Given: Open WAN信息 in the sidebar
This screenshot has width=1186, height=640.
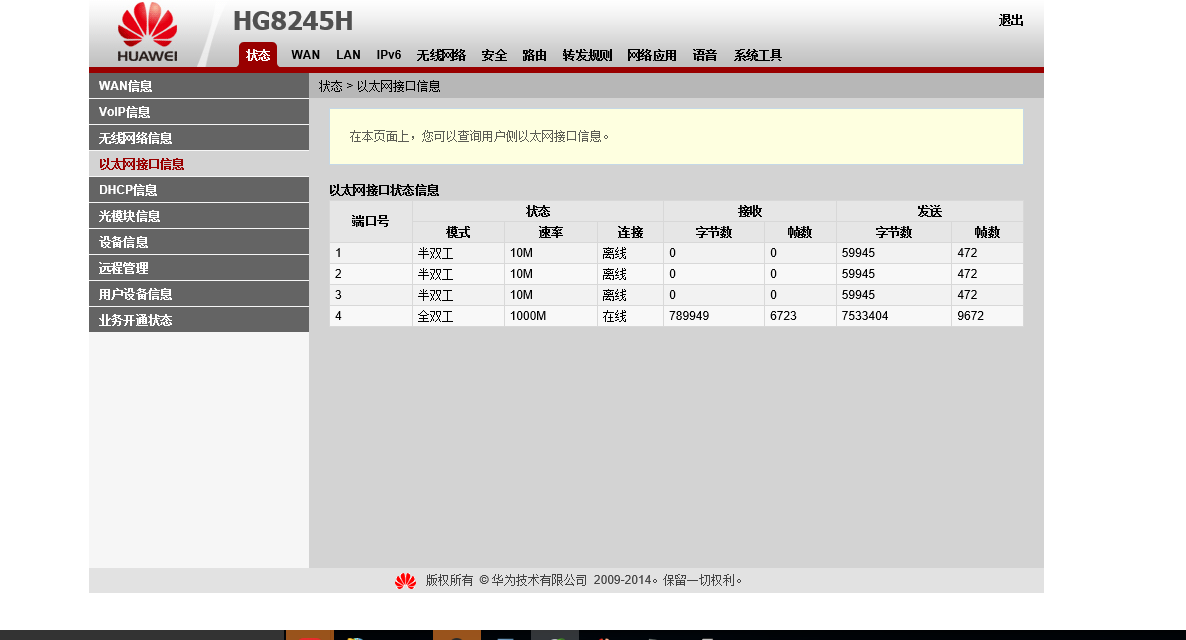Looking at the screenshot, I should (199, 86).
